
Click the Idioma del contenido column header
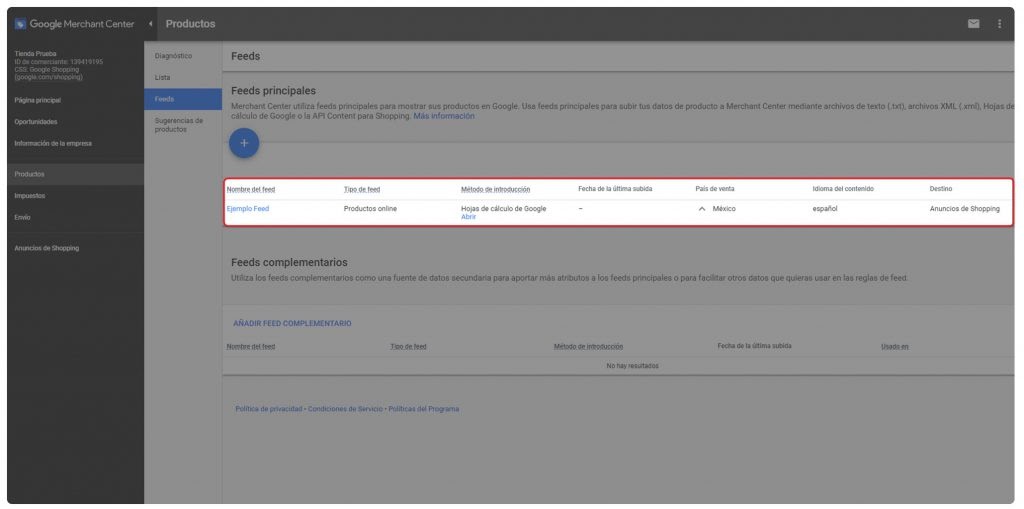point(843,189)
